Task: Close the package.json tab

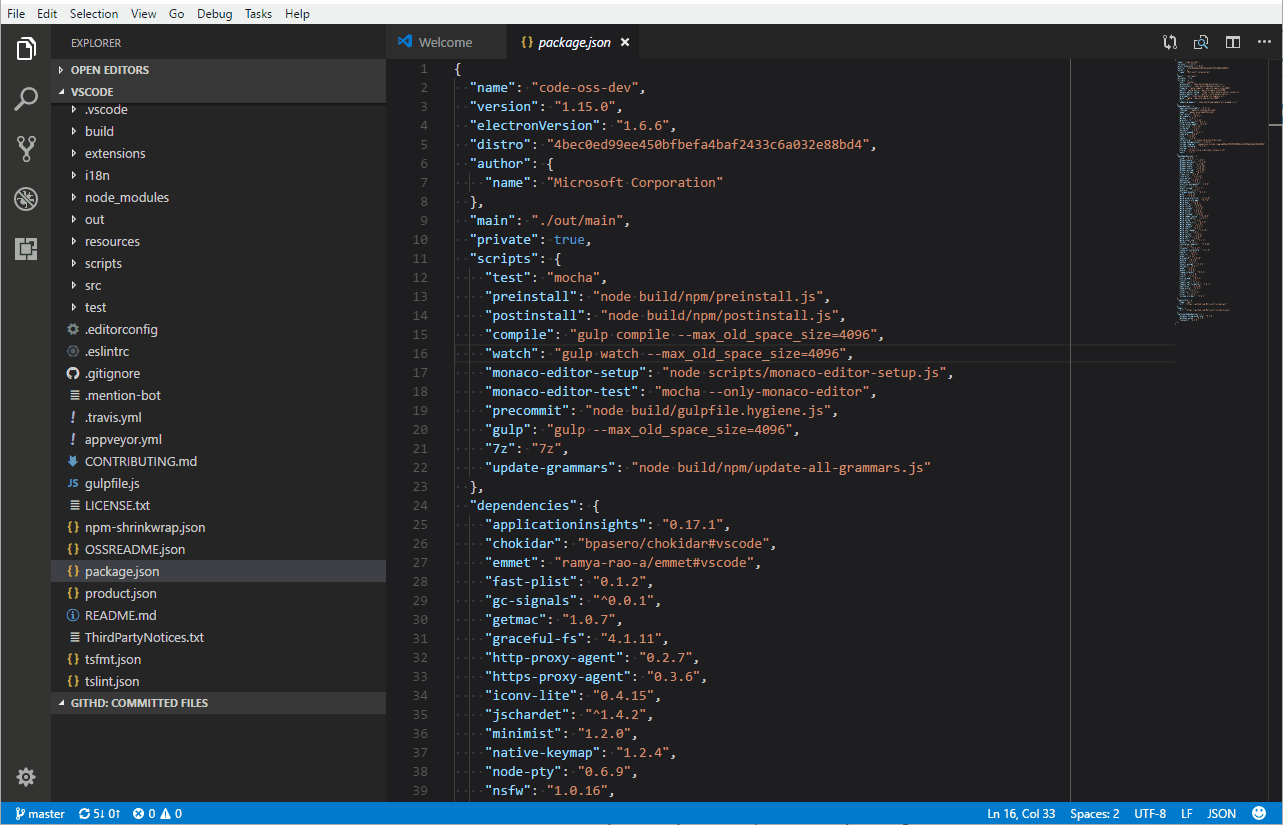Action: click(x=625, y=43)
